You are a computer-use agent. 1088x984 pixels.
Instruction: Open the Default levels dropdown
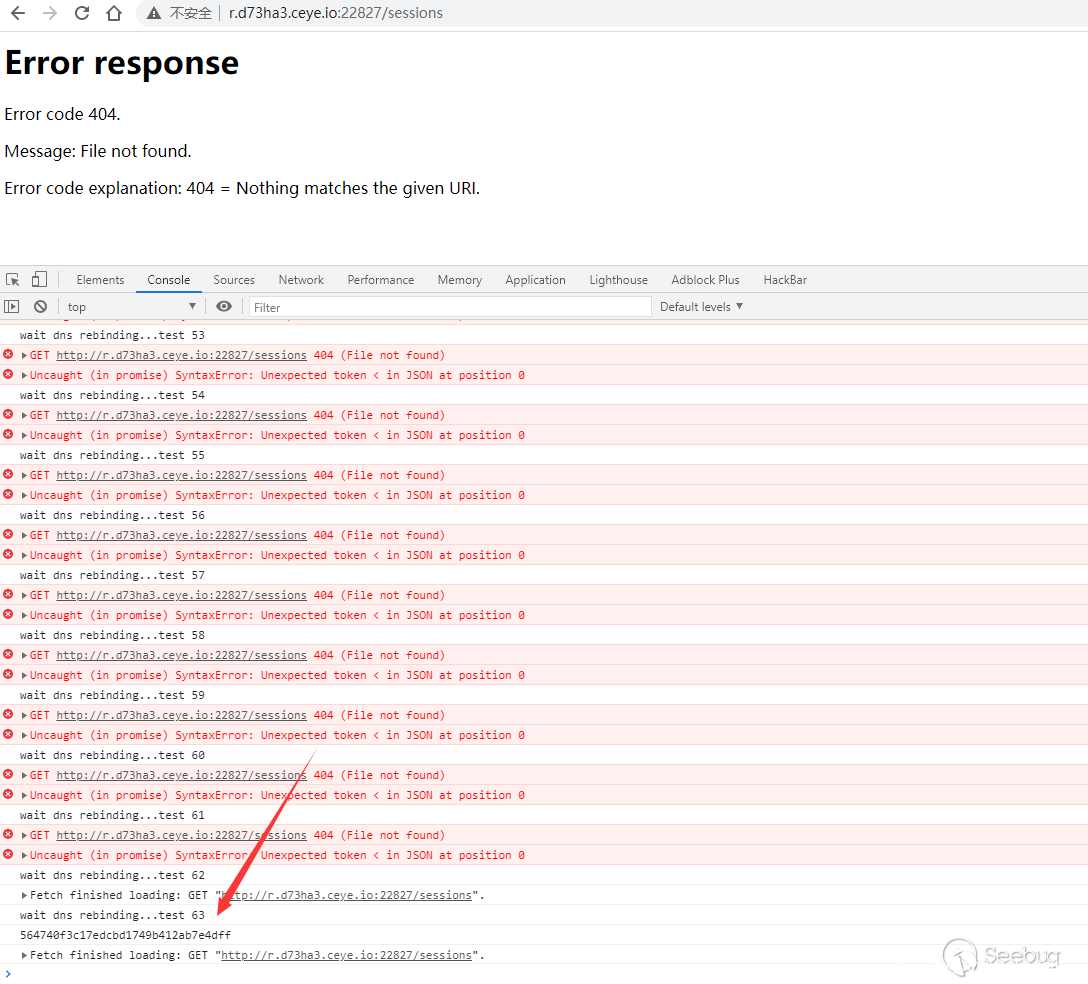pyautogui.click(x=701, y=307)
